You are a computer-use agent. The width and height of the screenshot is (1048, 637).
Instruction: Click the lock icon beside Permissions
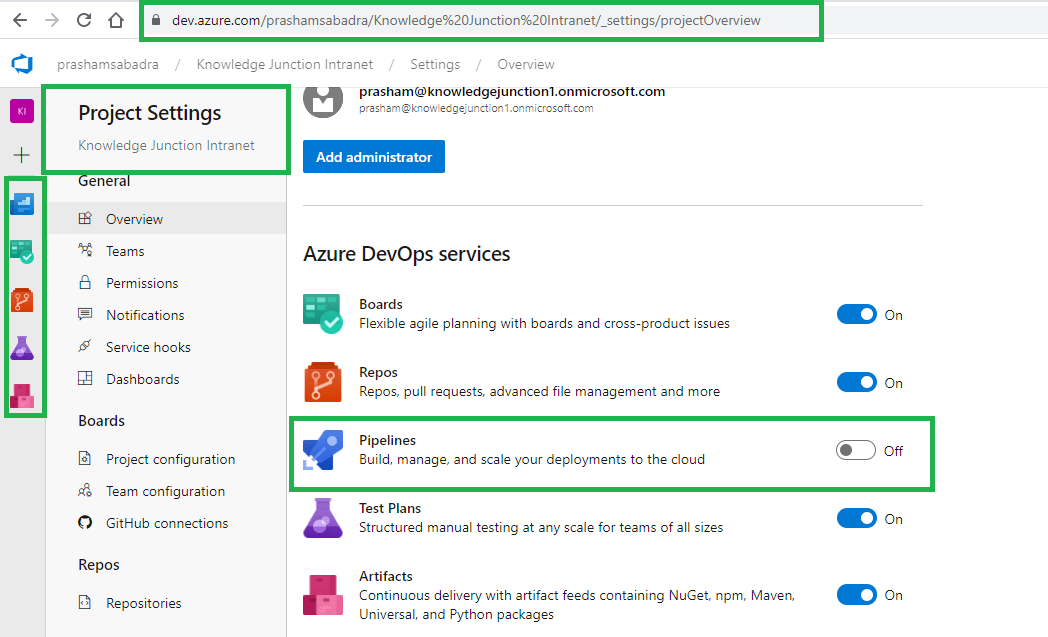(85, 282)
